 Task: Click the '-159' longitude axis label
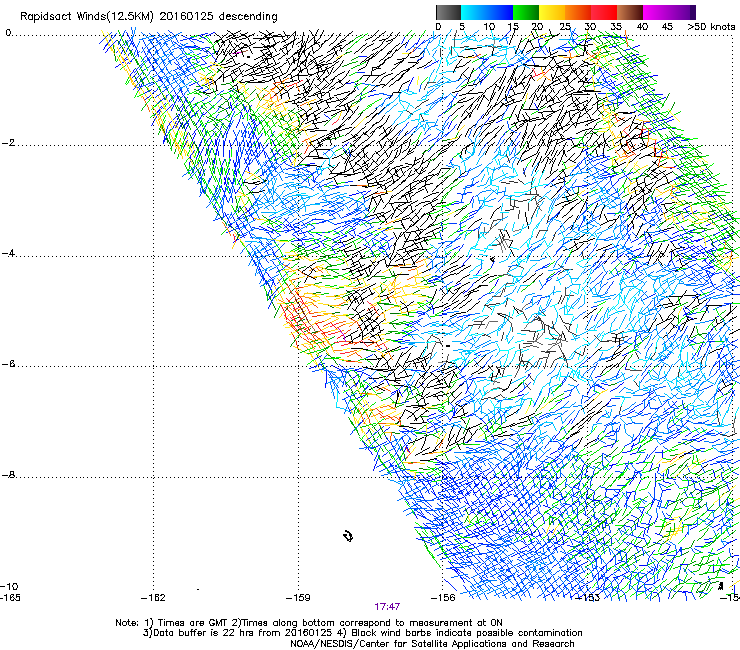(298, 598)
